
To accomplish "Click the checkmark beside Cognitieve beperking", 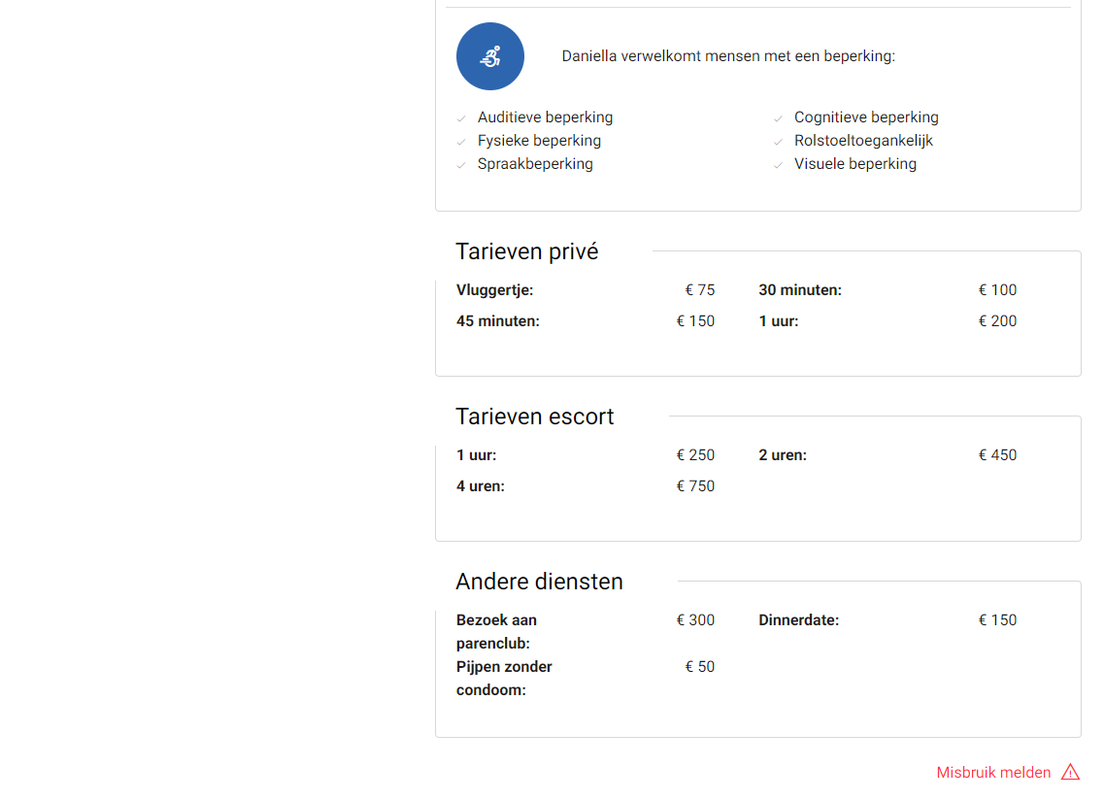I will (x=778, y=119).
